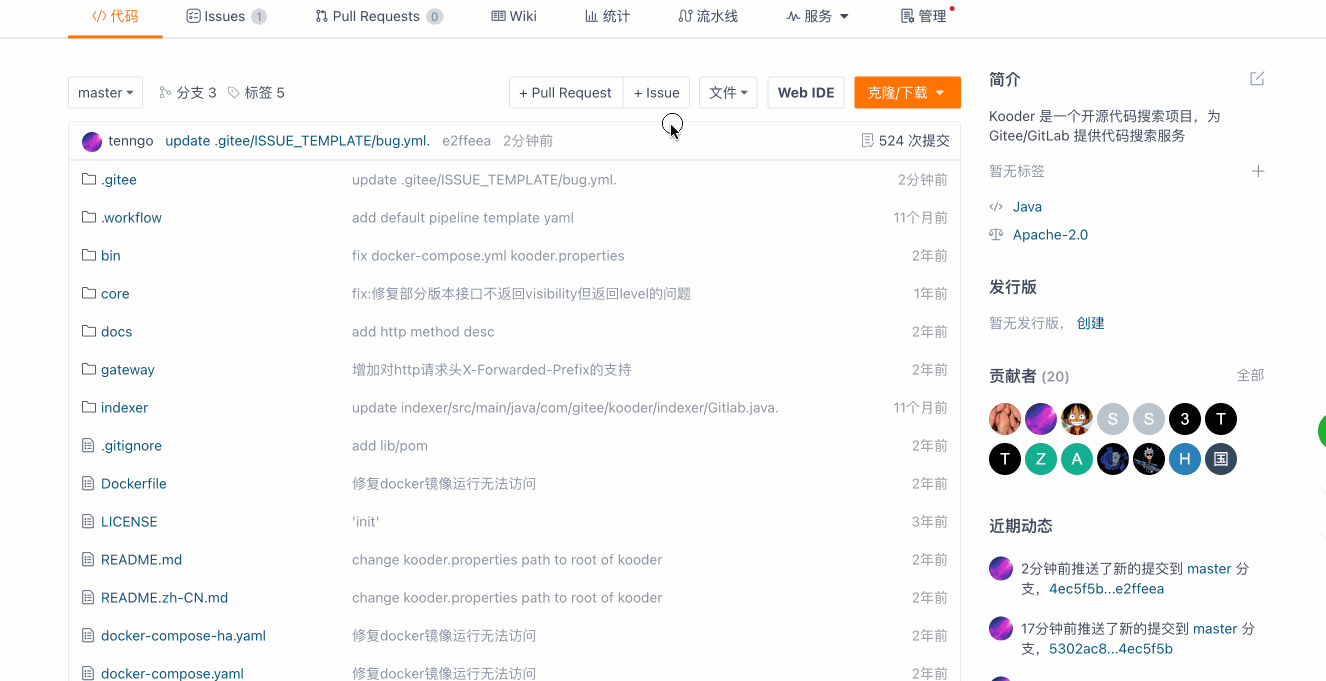Click the file icon beside .gitignore
Viewport: 1326px width, 681px height.
pyautogui.click(x=88, y=445)
